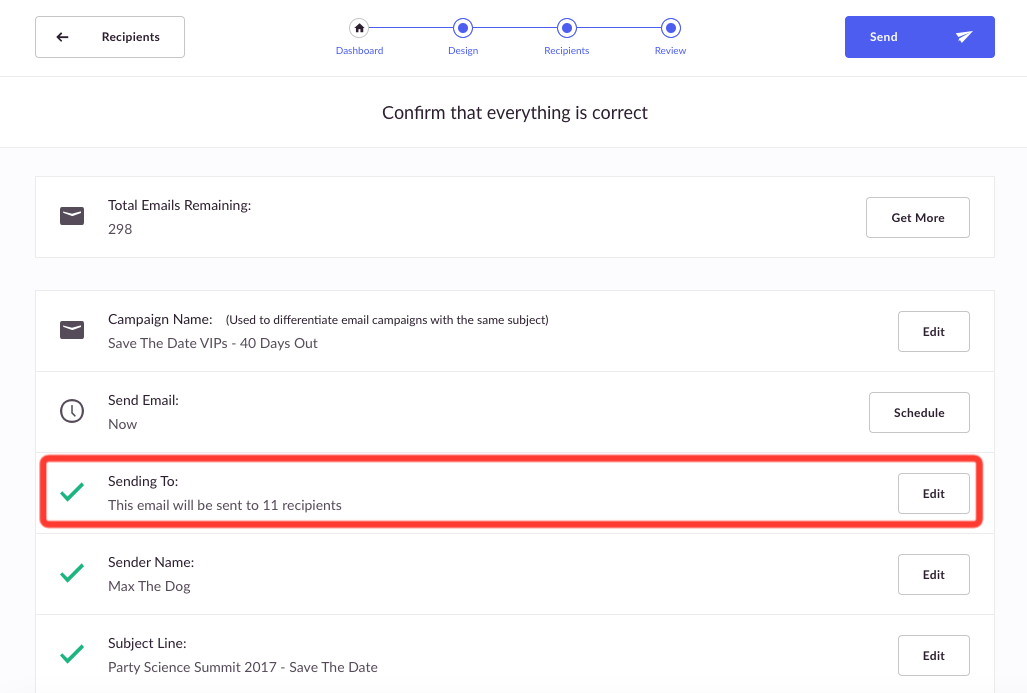Click the paper plane send icon
Viewport: 1027px width, 693px height.
(x=963, y=37)
